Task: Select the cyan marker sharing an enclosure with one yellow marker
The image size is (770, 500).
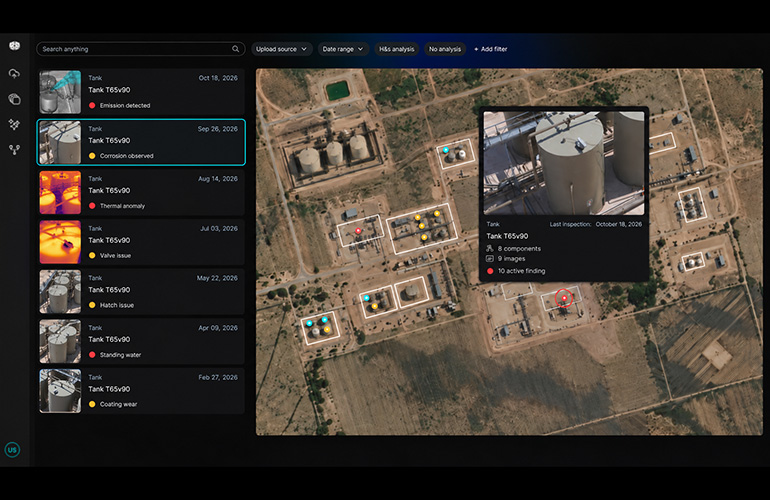Action: click(366, 298)
